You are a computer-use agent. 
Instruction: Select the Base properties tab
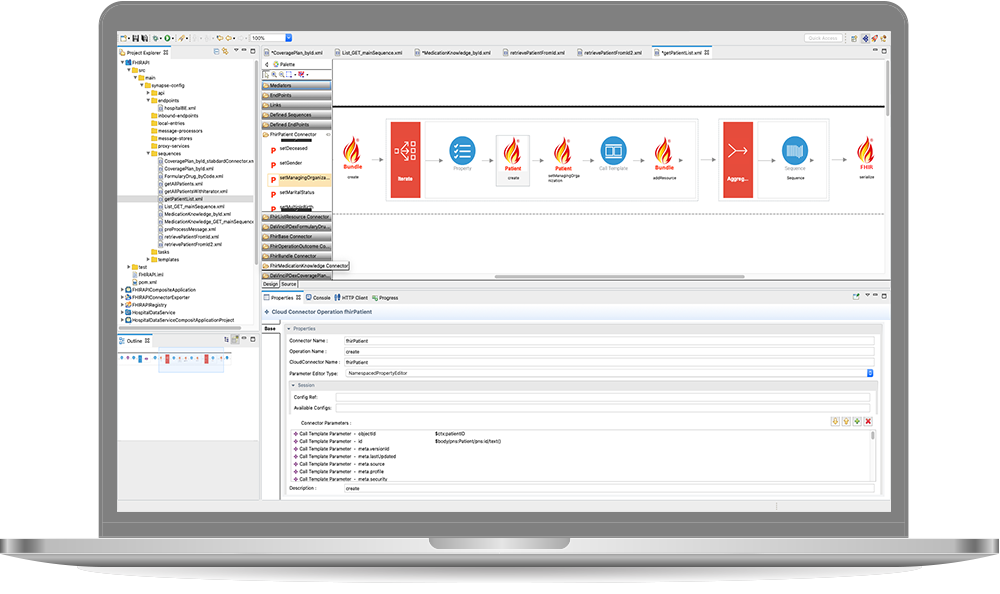(270, 329)
